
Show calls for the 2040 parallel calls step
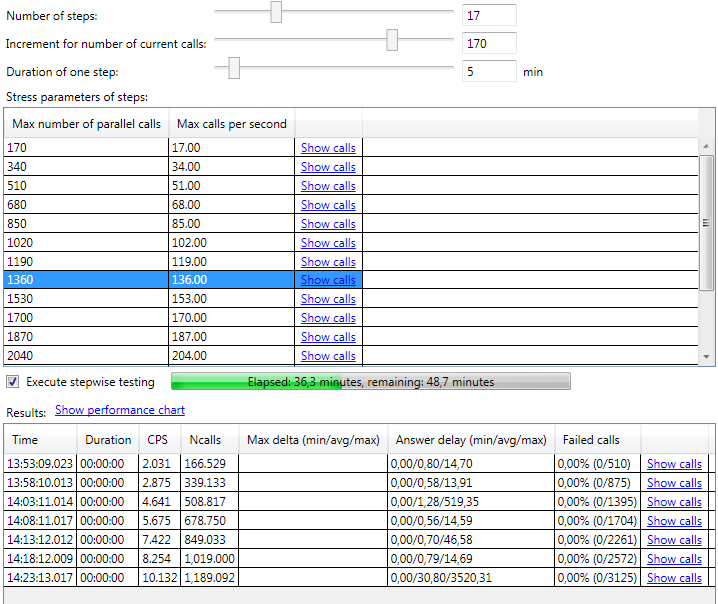click(328, 356)
